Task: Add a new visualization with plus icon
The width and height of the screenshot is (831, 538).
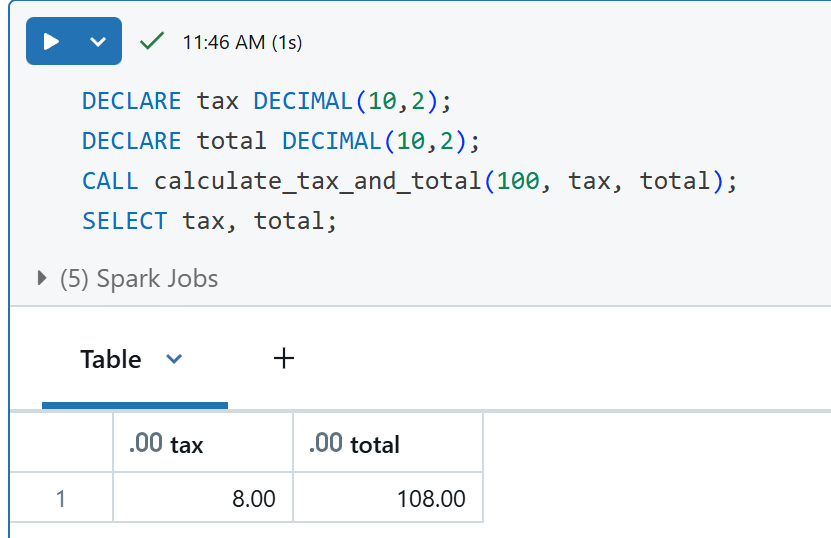Action: [x=284, y=358]
